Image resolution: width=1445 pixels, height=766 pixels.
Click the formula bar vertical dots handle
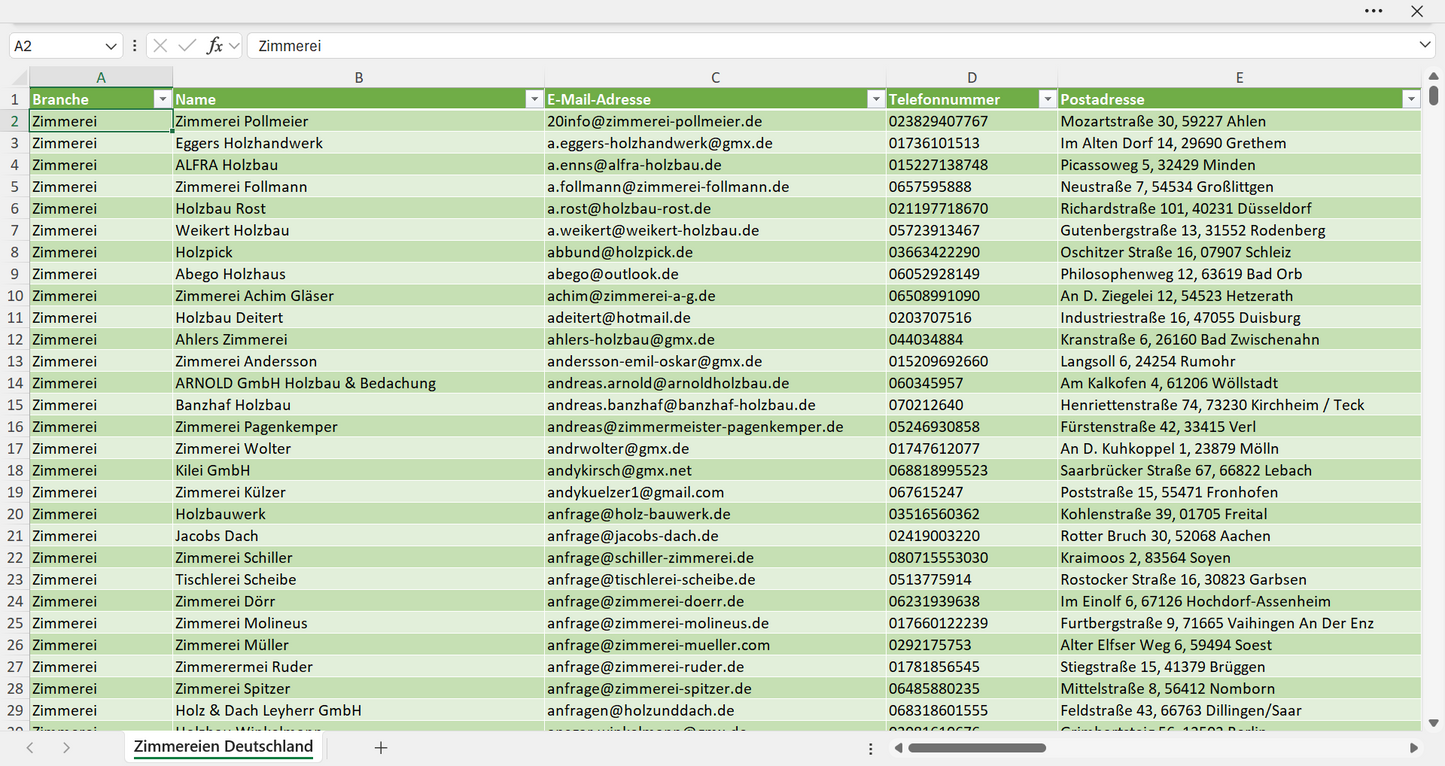click(135, 46)
